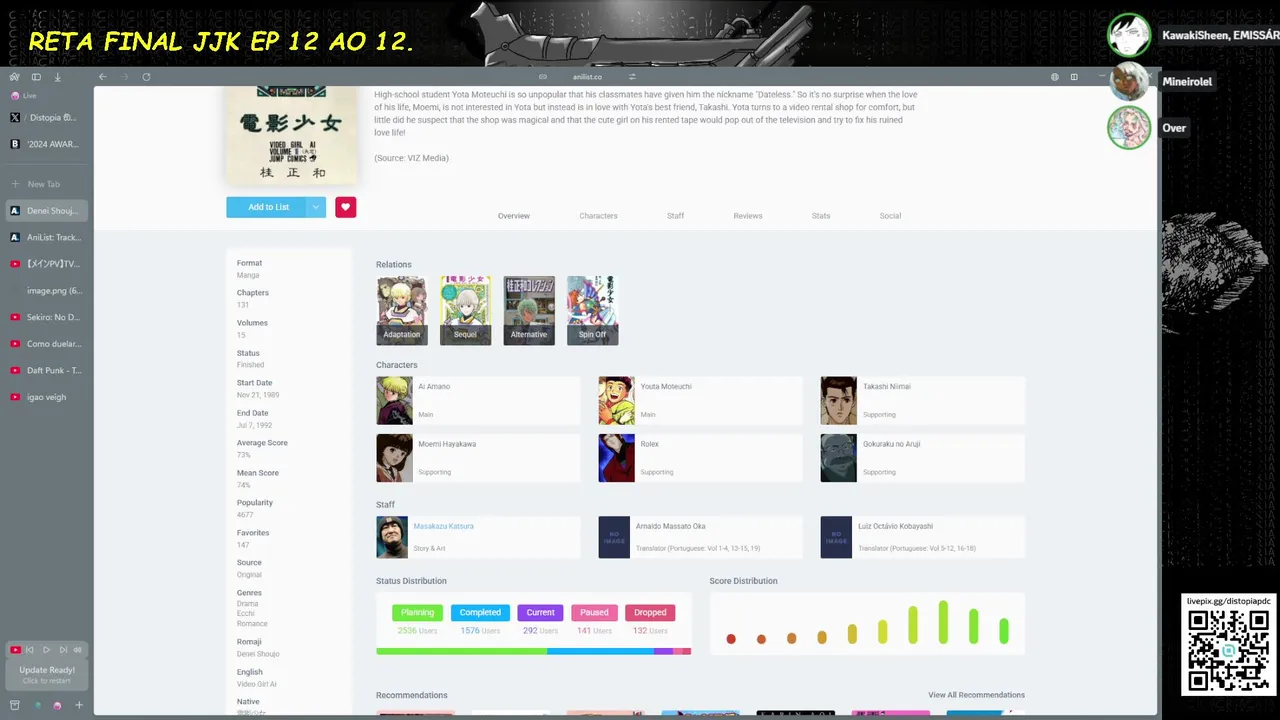
Task: Expand the Add to List dropdown arrow
Action: [x=316, y=207]
